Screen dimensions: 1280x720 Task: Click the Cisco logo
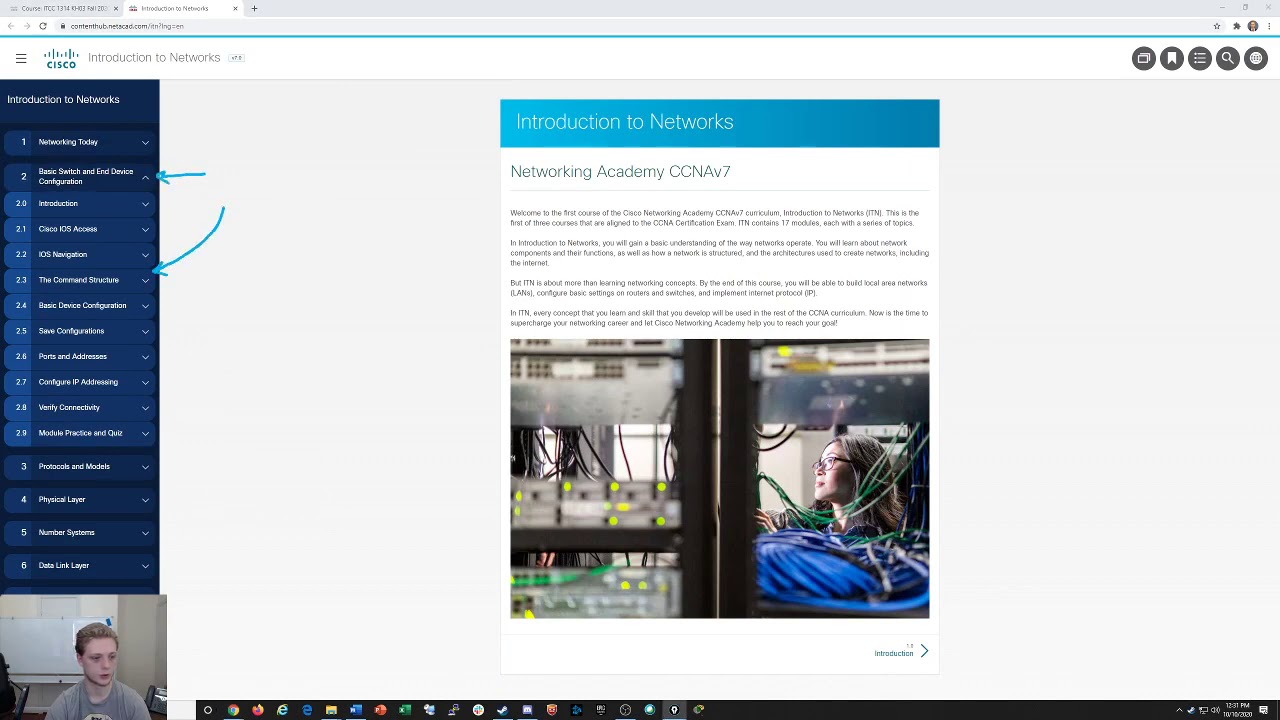61,58
